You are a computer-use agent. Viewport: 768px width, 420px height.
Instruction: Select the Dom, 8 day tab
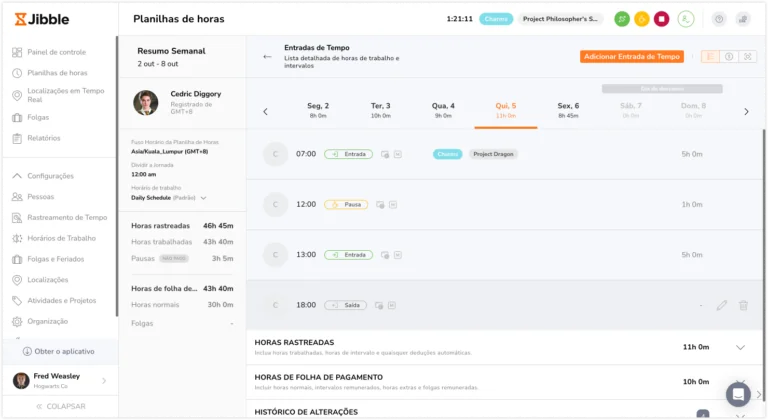694,110
